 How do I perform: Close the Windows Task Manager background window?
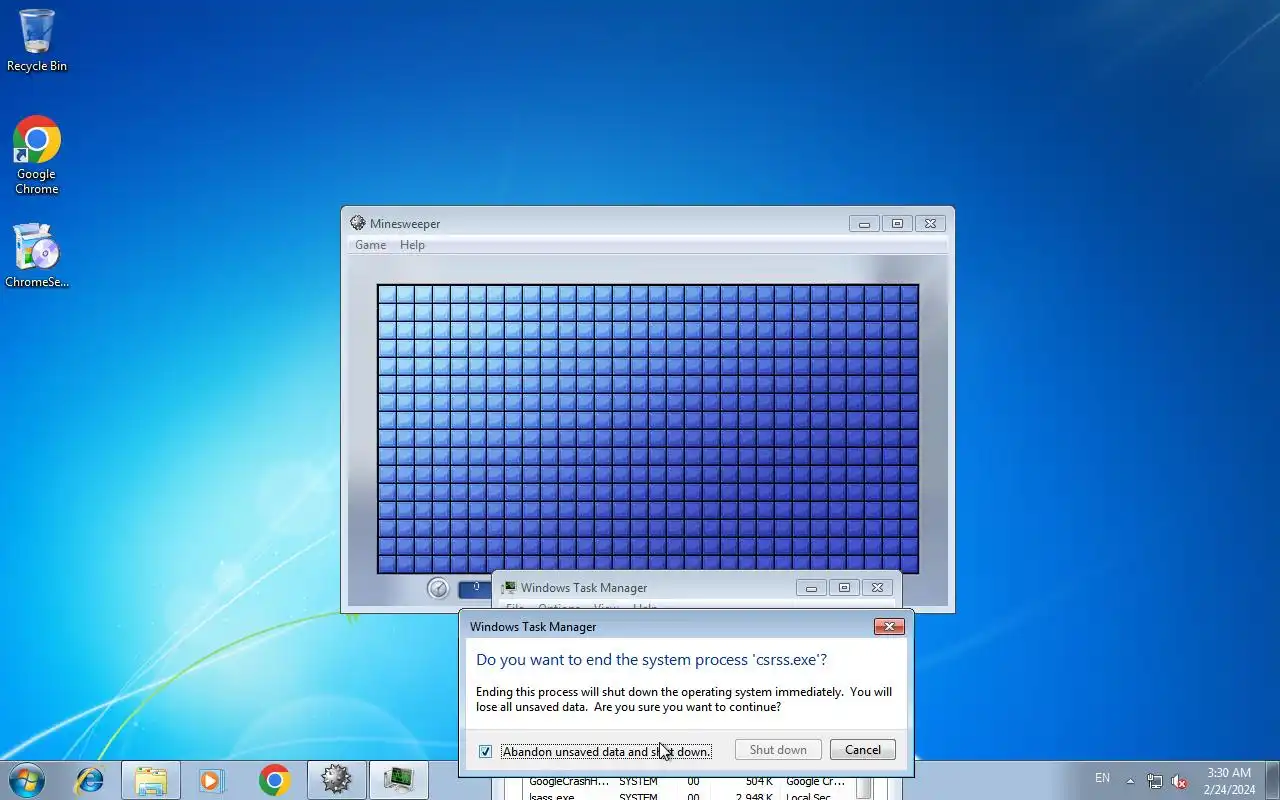877,588
